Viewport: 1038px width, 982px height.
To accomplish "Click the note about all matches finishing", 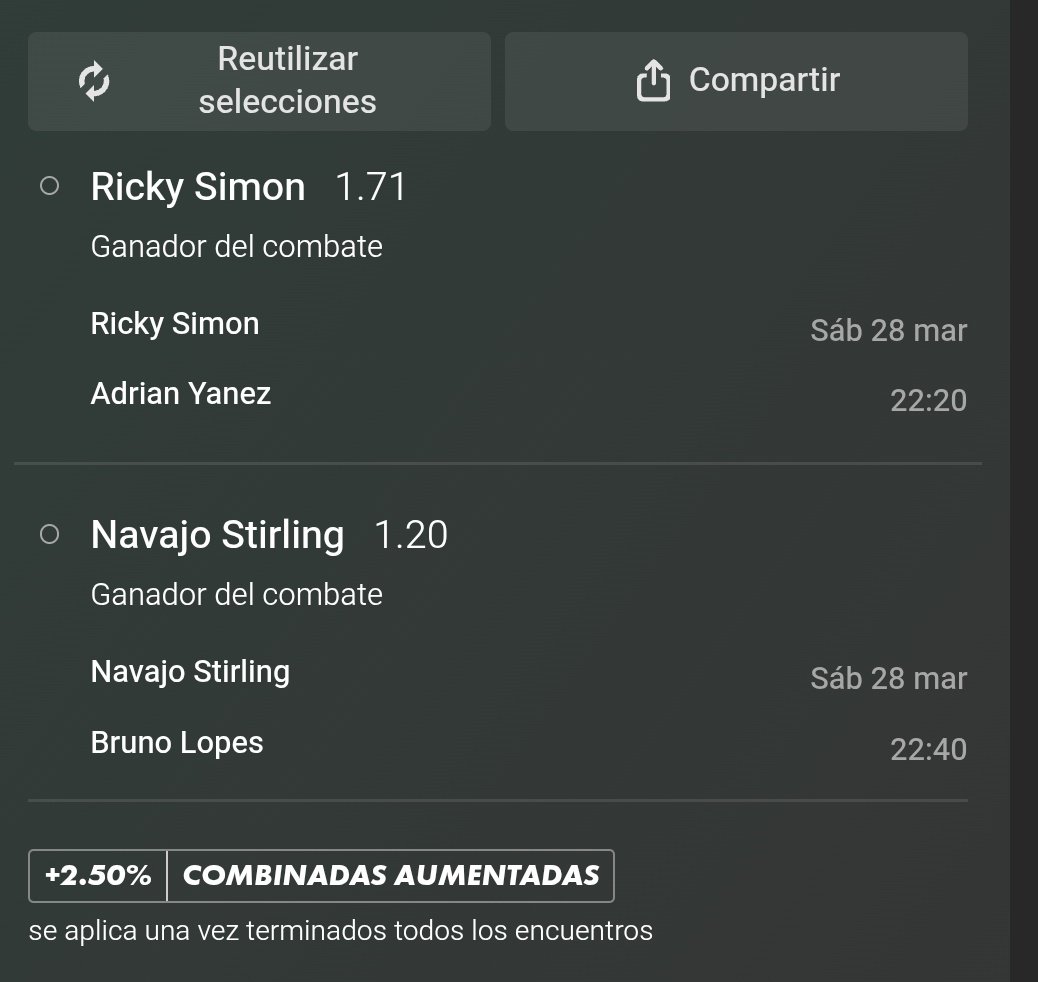I will point(340,931).
